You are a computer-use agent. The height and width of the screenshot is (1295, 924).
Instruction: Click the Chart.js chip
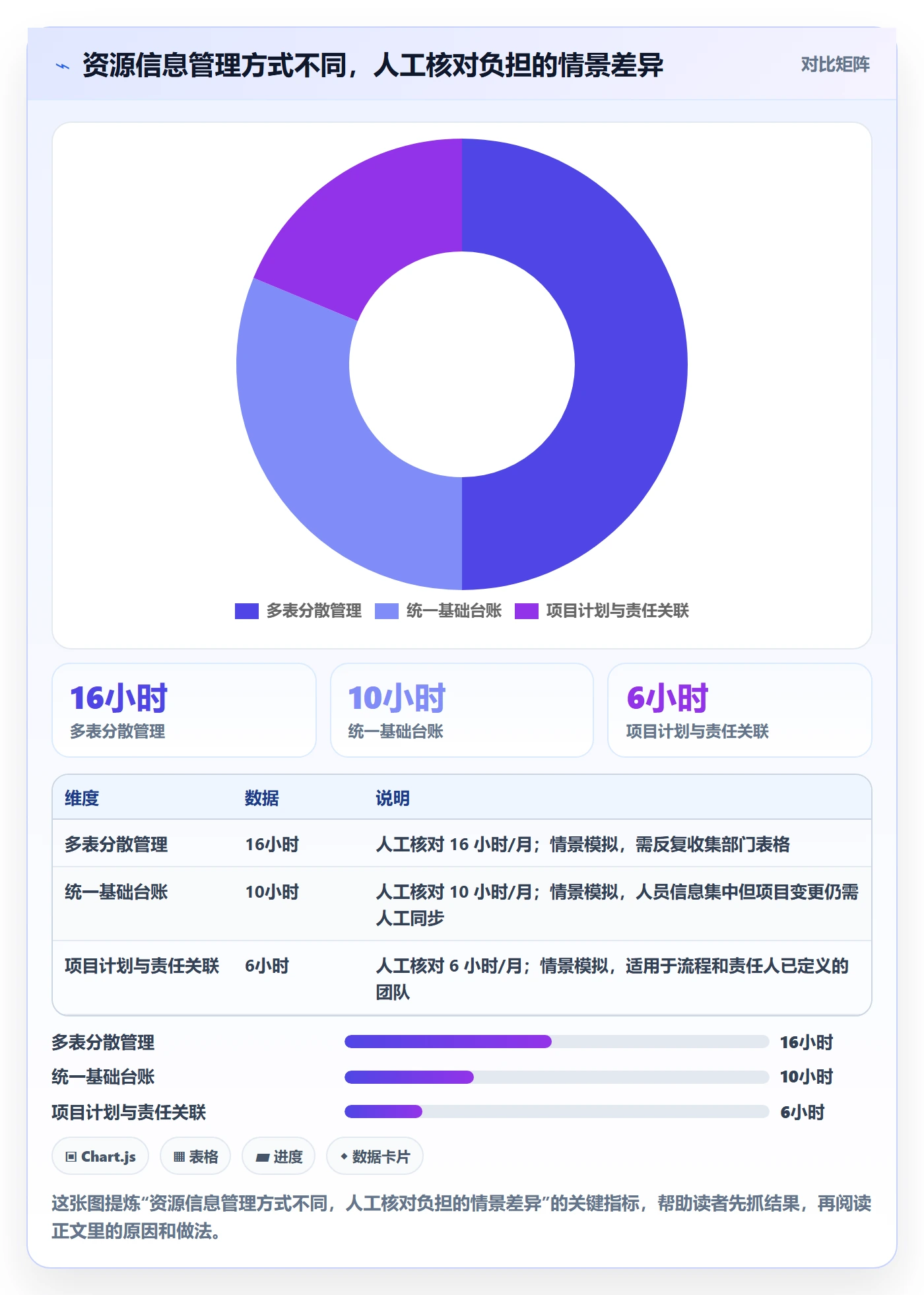(100, 1156)
